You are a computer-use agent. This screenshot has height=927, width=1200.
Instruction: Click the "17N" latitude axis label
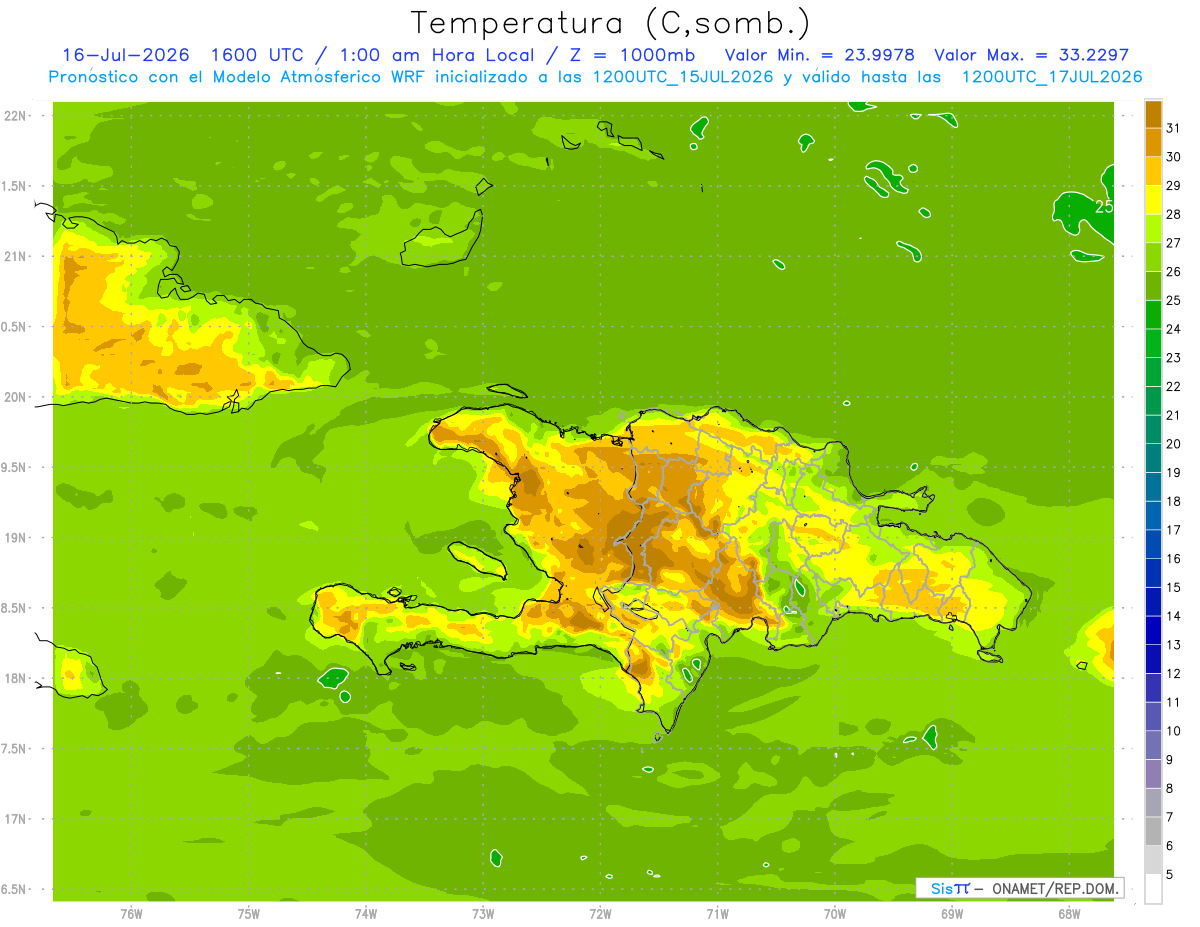click(15, 819)
